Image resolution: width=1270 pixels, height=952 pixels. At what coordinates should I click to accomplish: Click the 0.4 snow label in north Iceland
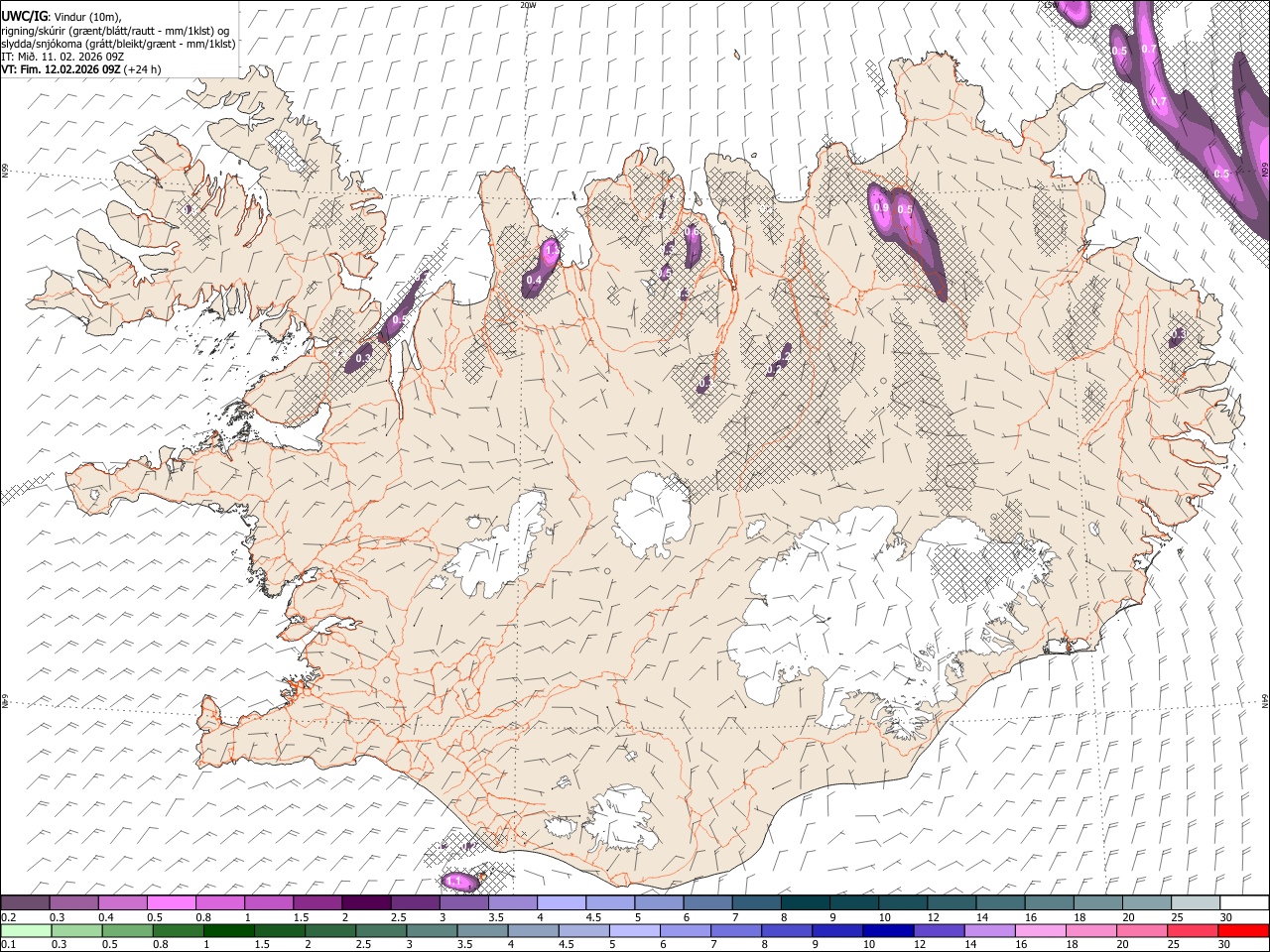pyautogui.click(x=534, y=281)
